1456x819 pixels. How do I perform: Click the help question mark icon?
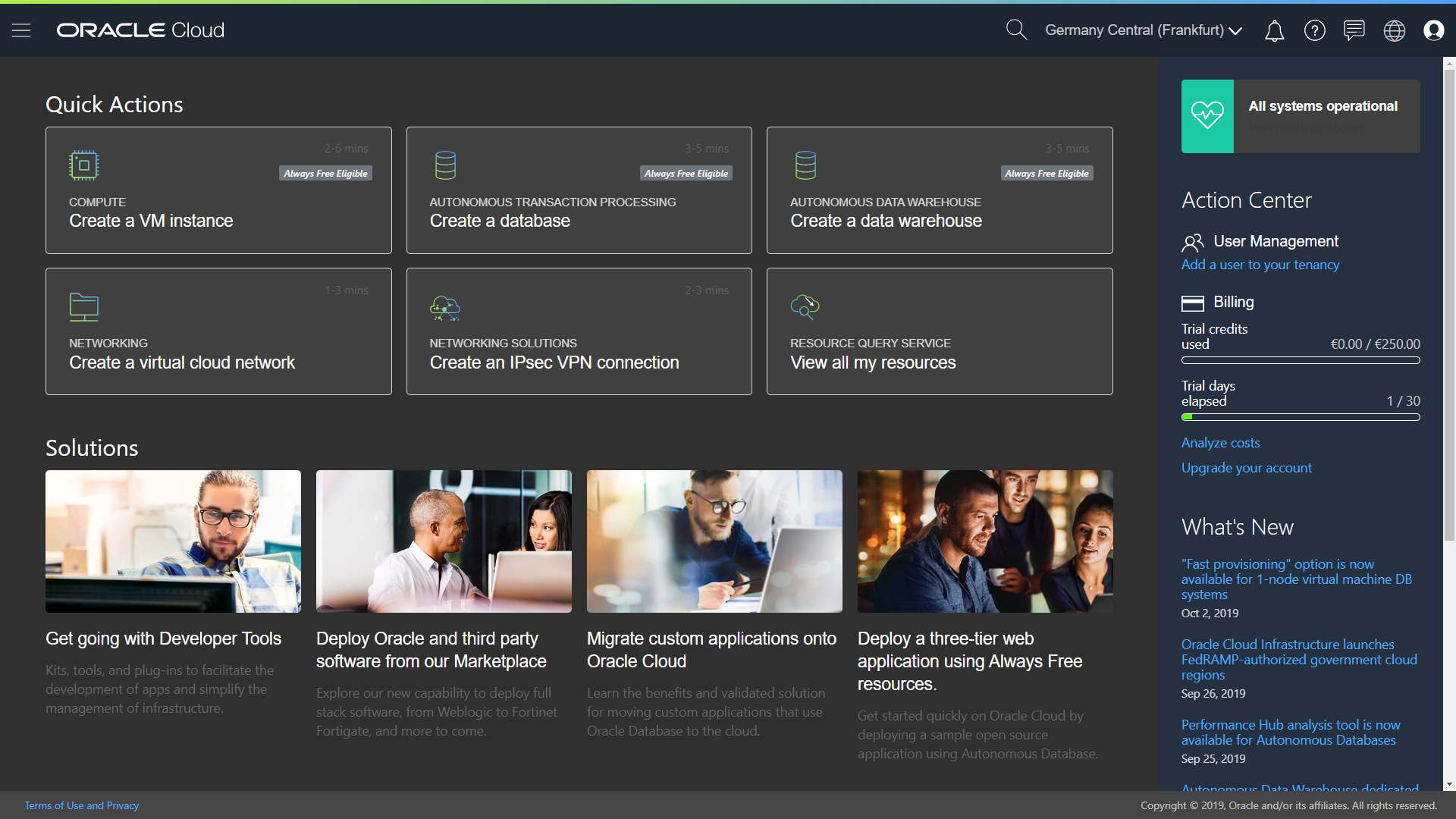[1315, 30]
